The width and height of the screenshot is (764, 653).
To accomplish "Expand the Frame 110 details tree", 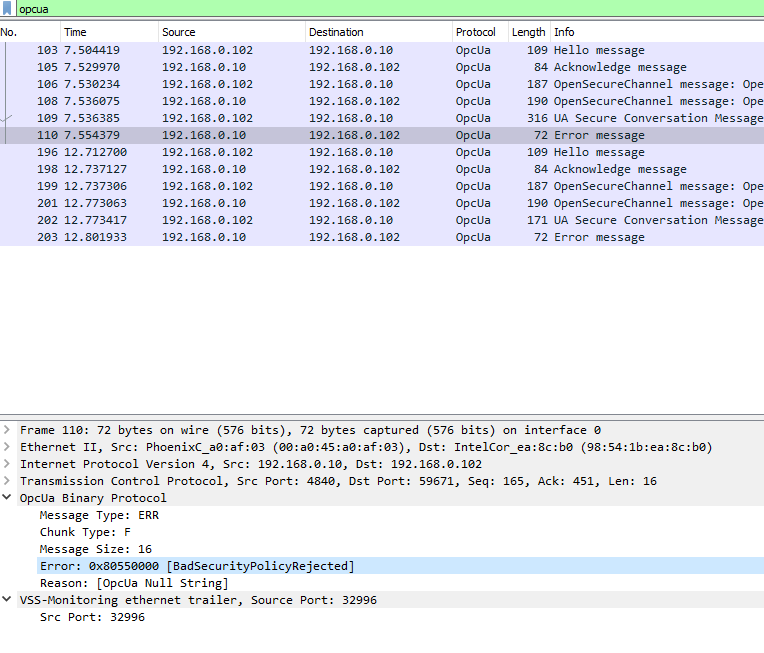I will pyautogui.click(x=8, y=430).
